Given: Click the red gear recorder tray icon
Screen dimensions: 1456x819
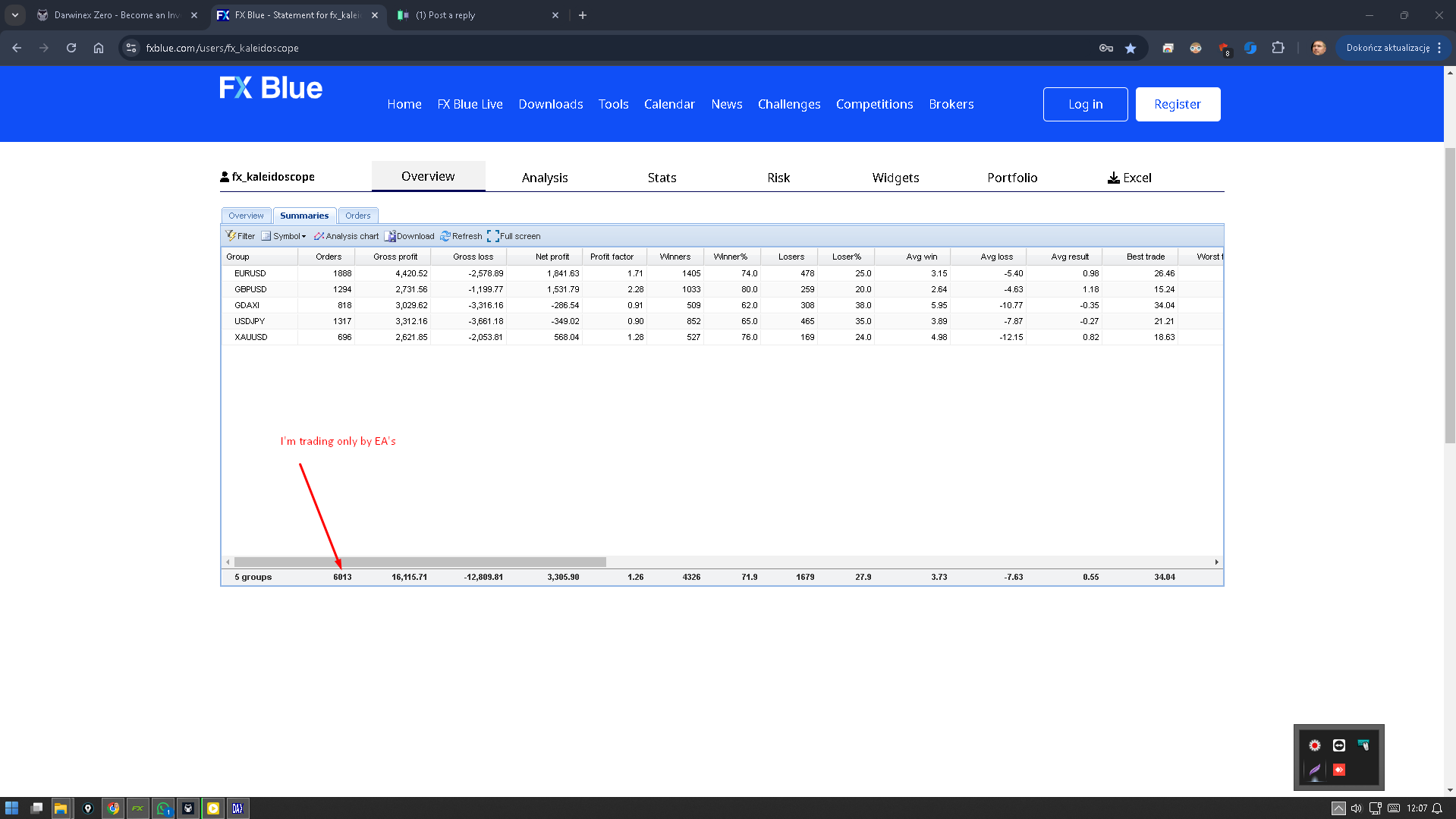Looking at the screenshot, I should 1315,745.
